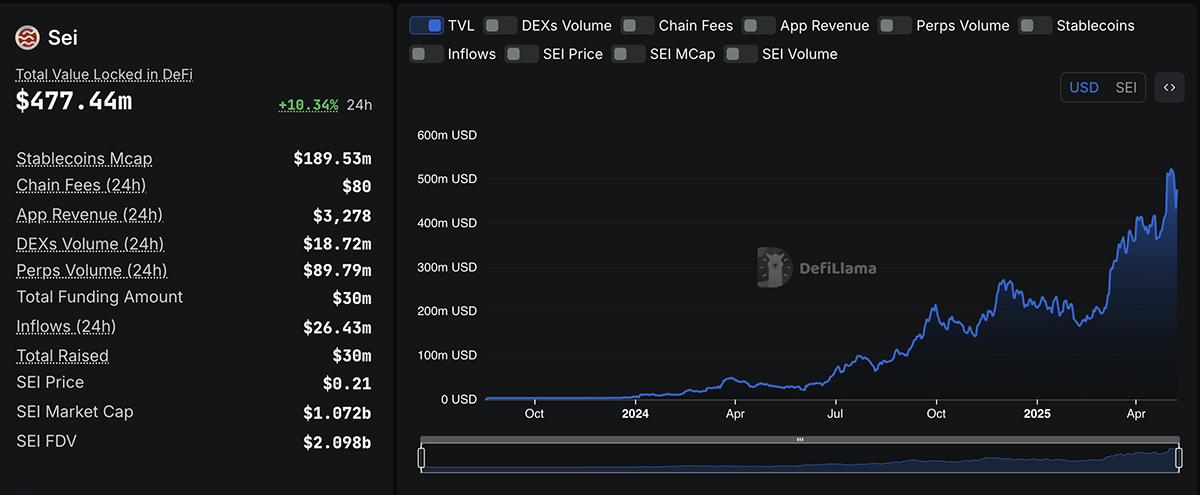1200x495 pixels.
Task: Click the 2025 x-axis label
Action: (x=1037, y=412)
